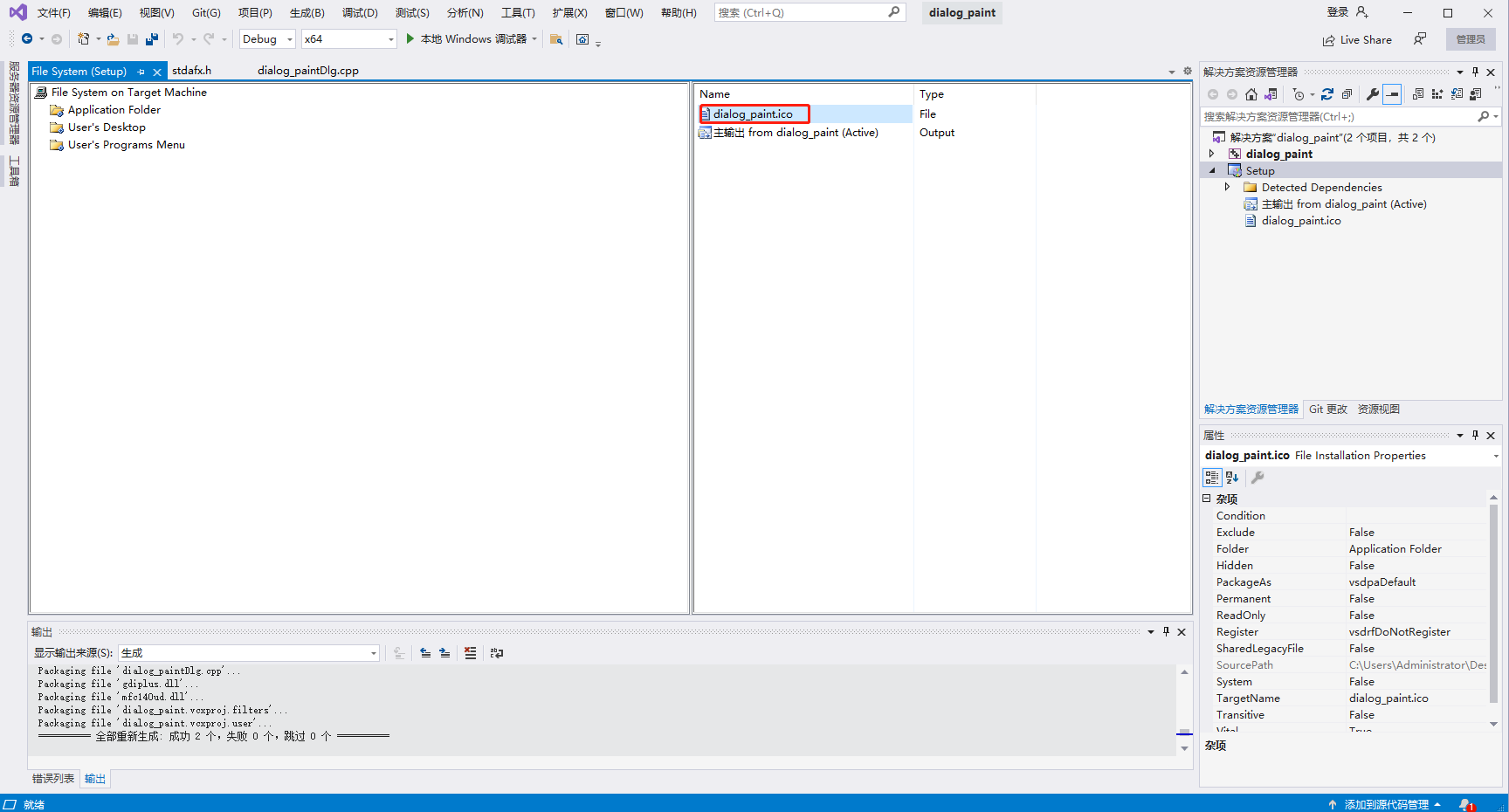Screen dimensions: 1509x812
Task: Click Clear All icon in Output panel
Action: 471,653
